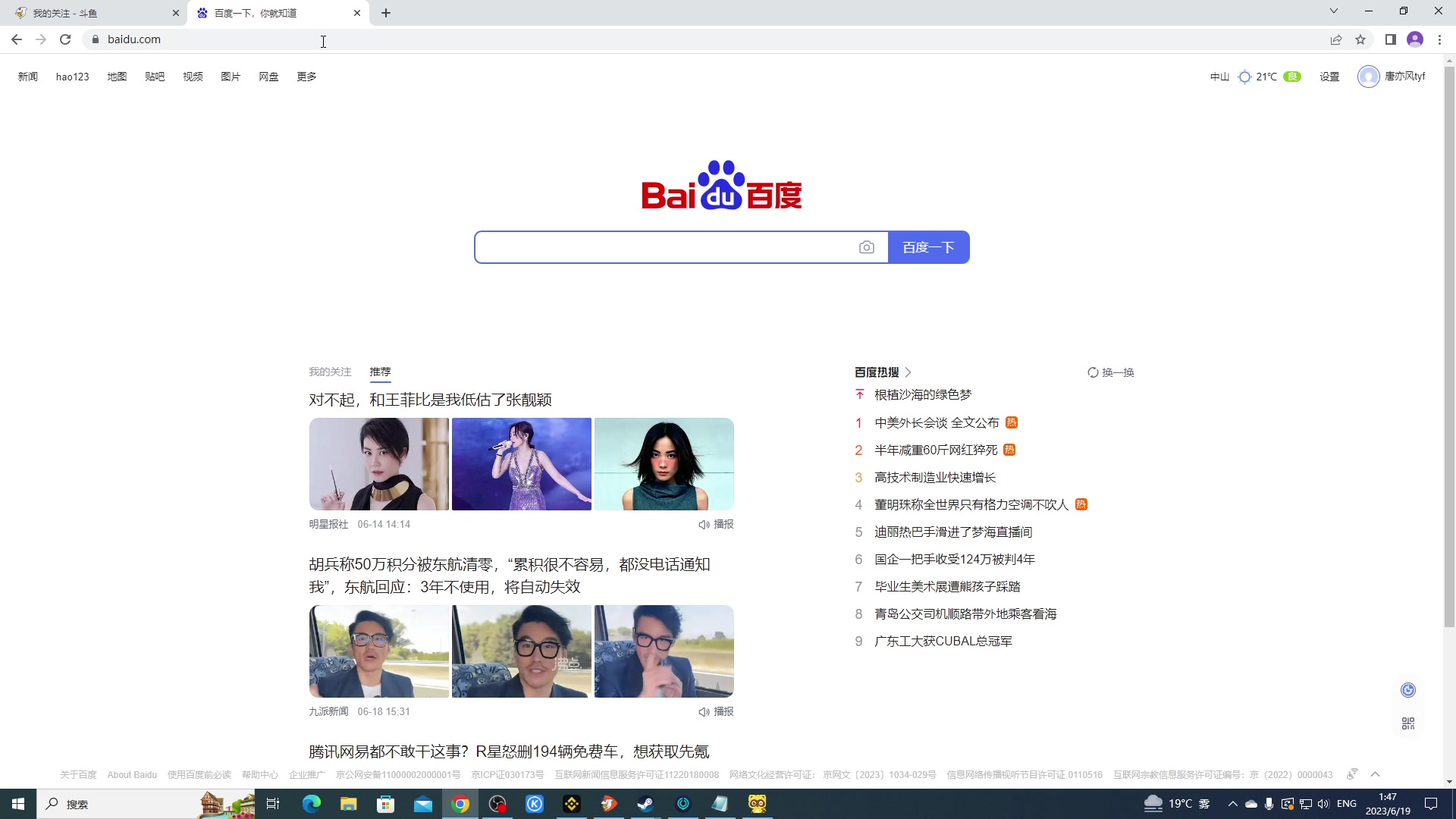Open the 更多 menu in top nav

306,77
